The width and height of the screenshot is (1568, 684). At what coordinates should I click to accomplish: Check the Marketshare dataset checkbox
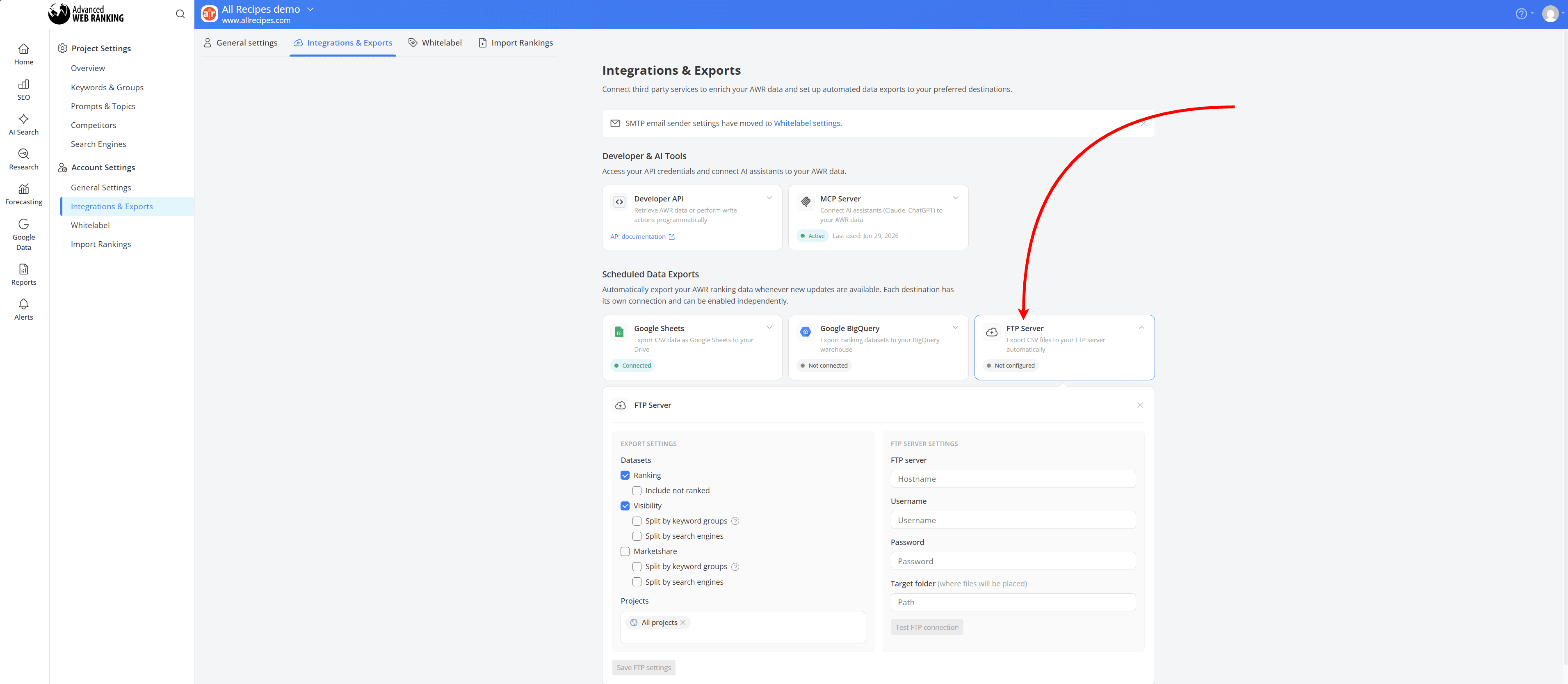pyautogui.click(x=625, y=552)
